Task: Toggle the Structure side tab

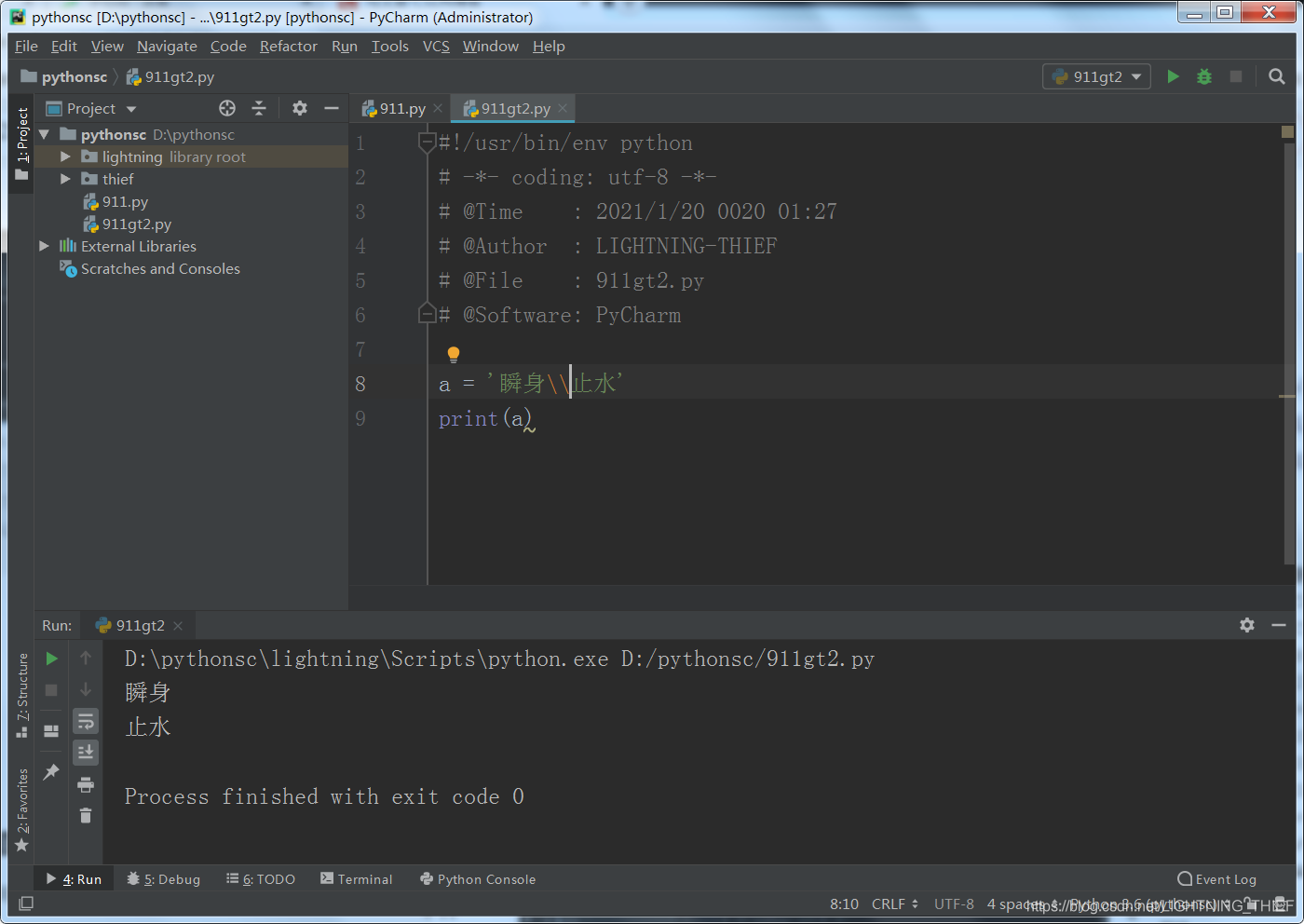Action: point(22,695)
